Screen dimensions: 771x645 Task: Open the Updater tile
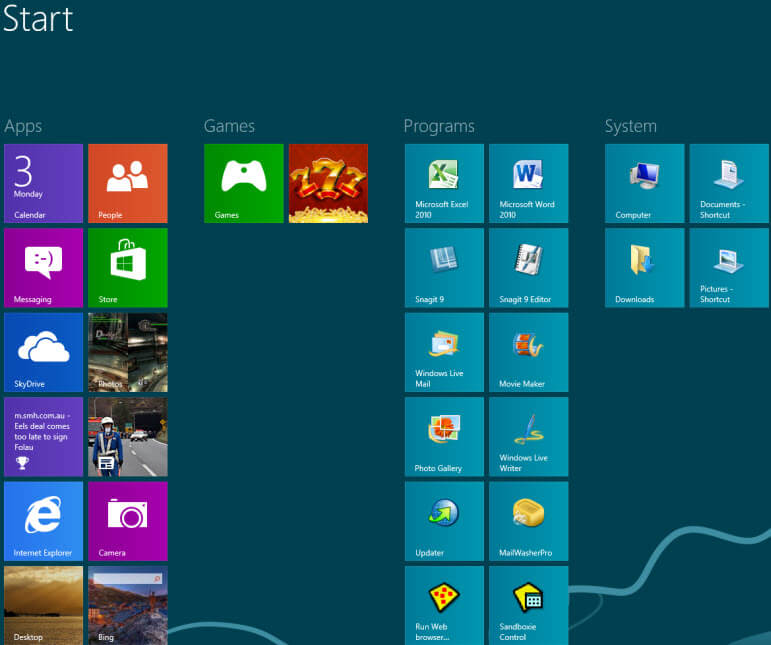445,522
